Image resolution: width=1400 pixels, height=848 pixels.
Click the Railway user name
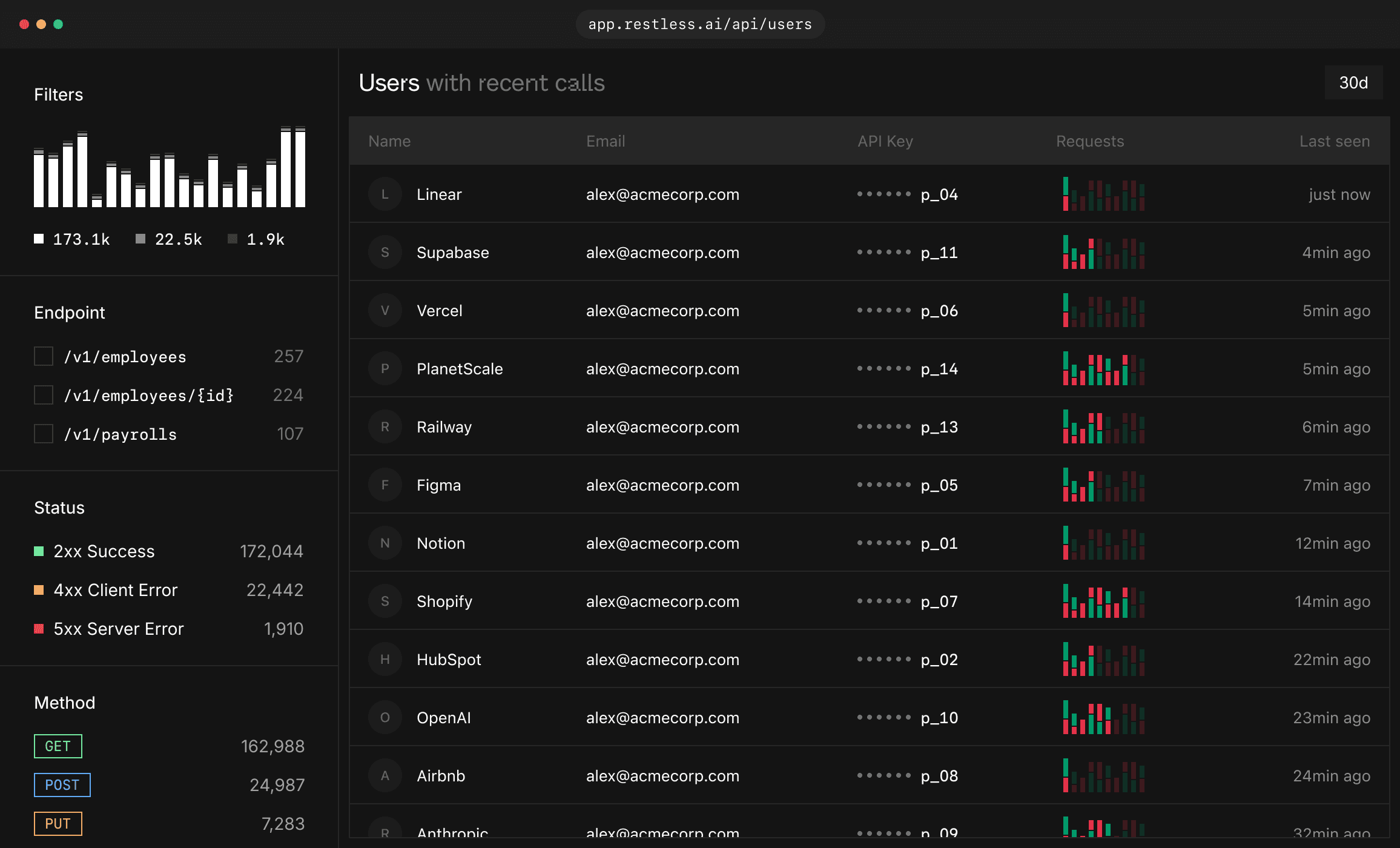pyautogui.click(x=444, y=427)
